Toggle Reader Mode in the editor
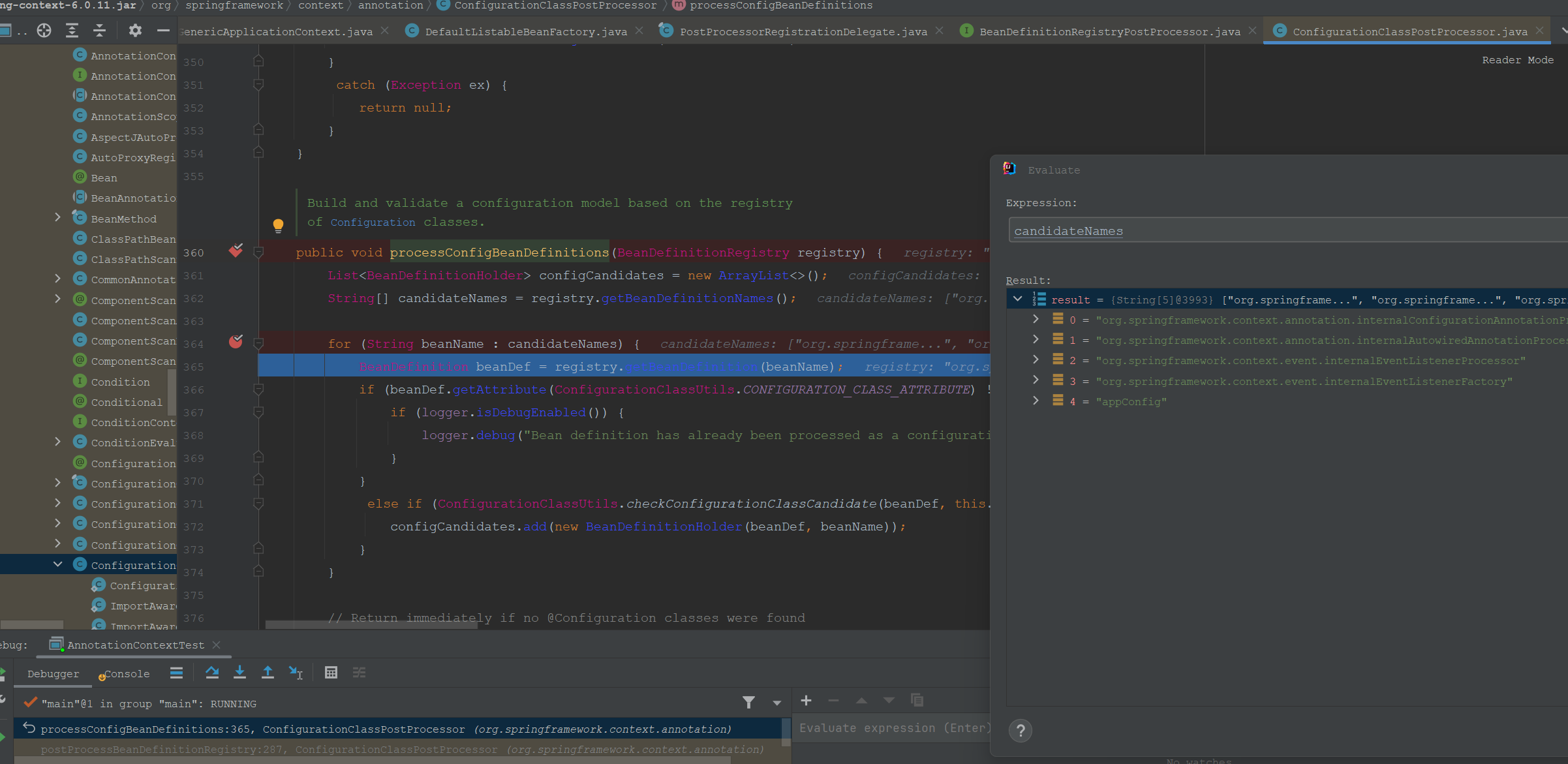This screenshot has height=764, width=1568. point(1517,60)
